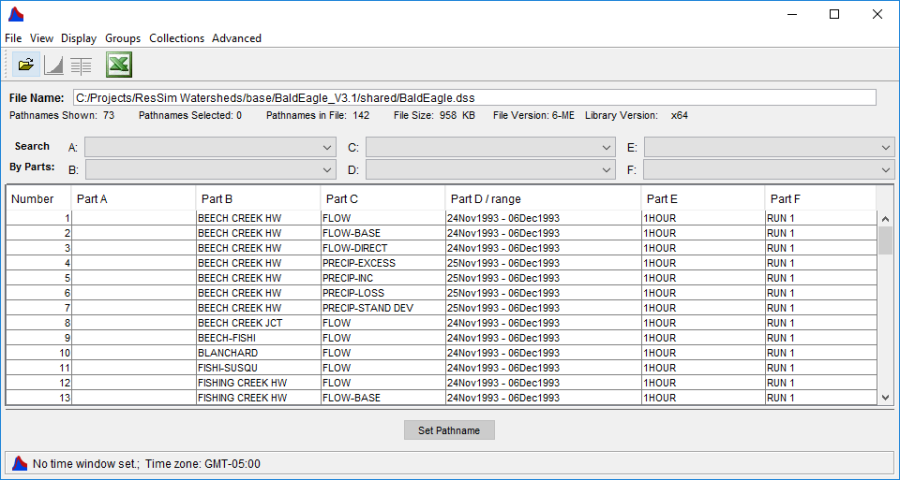
Task: Open the Advanced menu
Action: pyautogui.click(x=236, y=38)
